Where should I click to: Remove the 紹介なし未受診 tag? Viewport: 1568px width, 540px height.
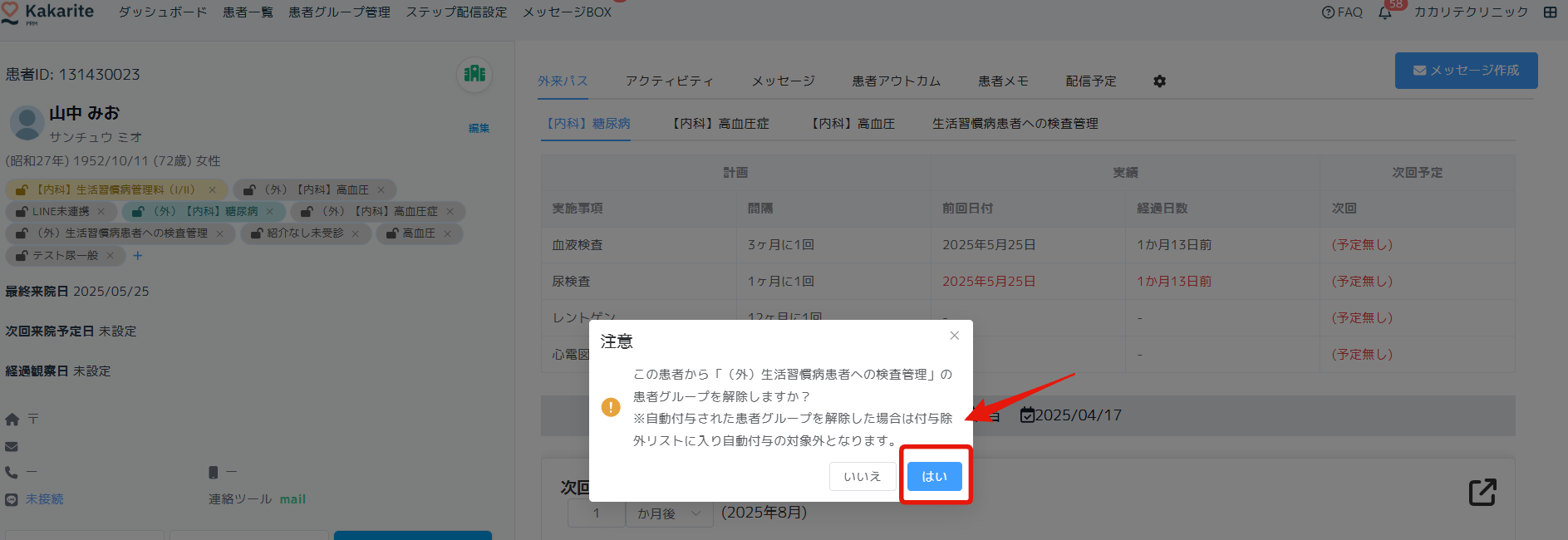tap(356, 234)
